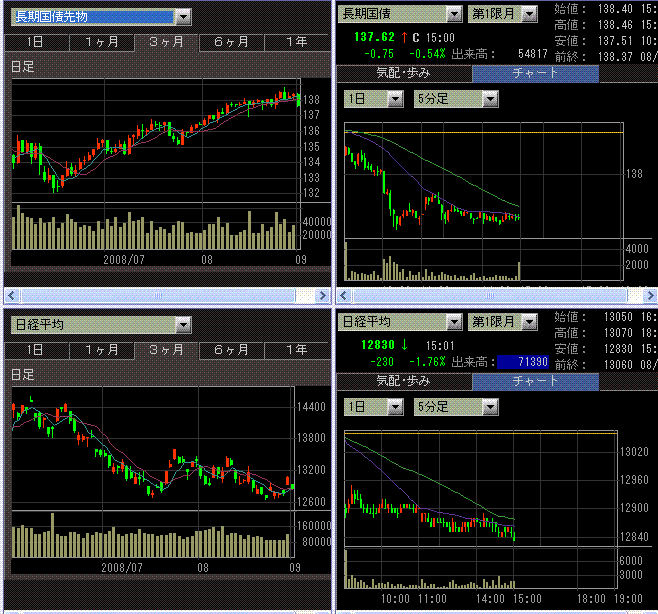Screen dimensions: 658x614
Task: Switch to 気配・歩み tab in 長期国債 panel
Action: pyautogui.click(x=403, y=73)
